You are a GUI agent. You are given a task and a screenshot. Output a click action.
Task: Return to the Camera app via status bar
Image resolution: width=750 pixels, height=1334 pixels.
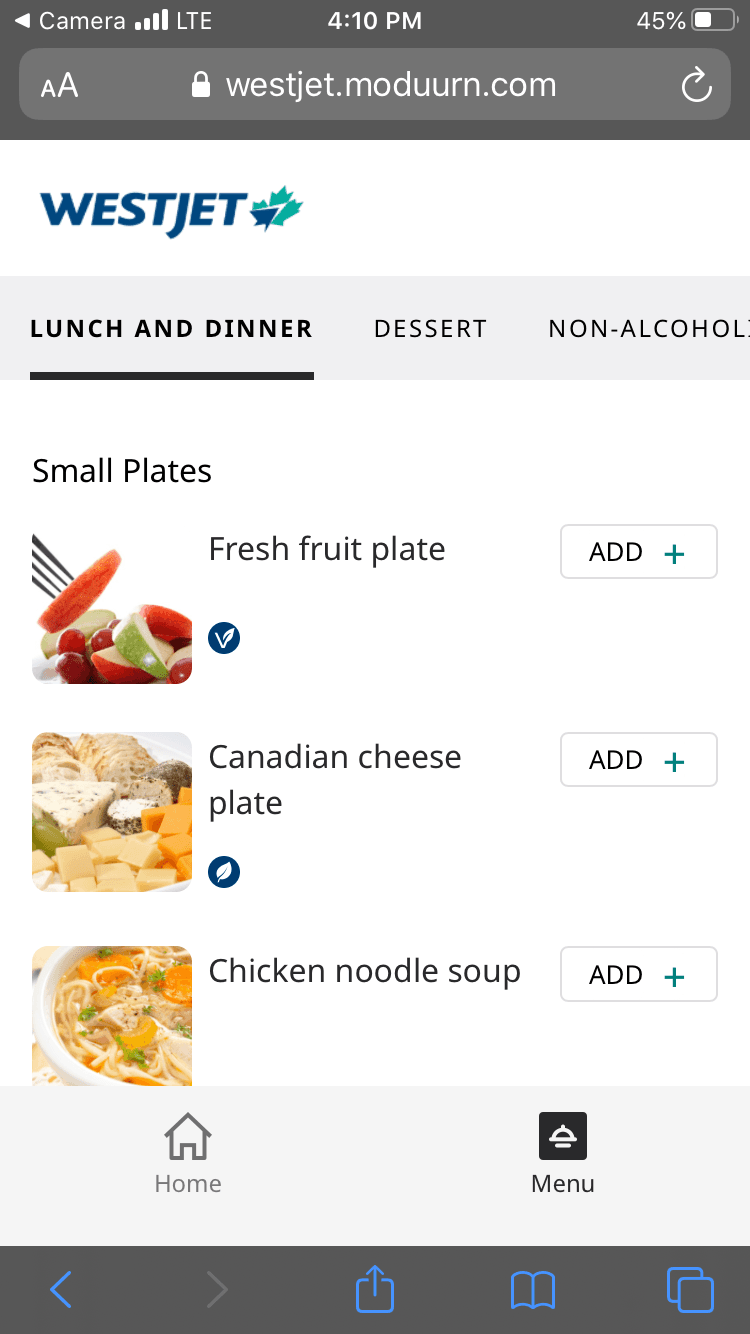70,20
